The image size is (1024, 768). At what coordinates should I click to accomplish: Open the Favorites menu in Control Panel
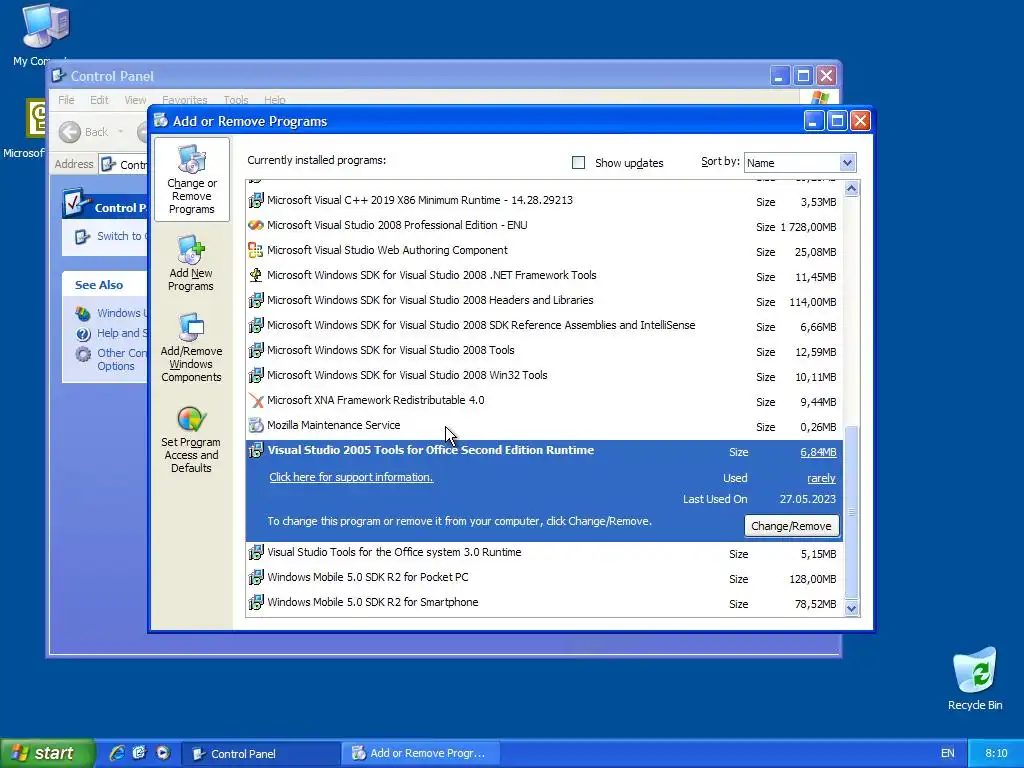pos(185,100)
